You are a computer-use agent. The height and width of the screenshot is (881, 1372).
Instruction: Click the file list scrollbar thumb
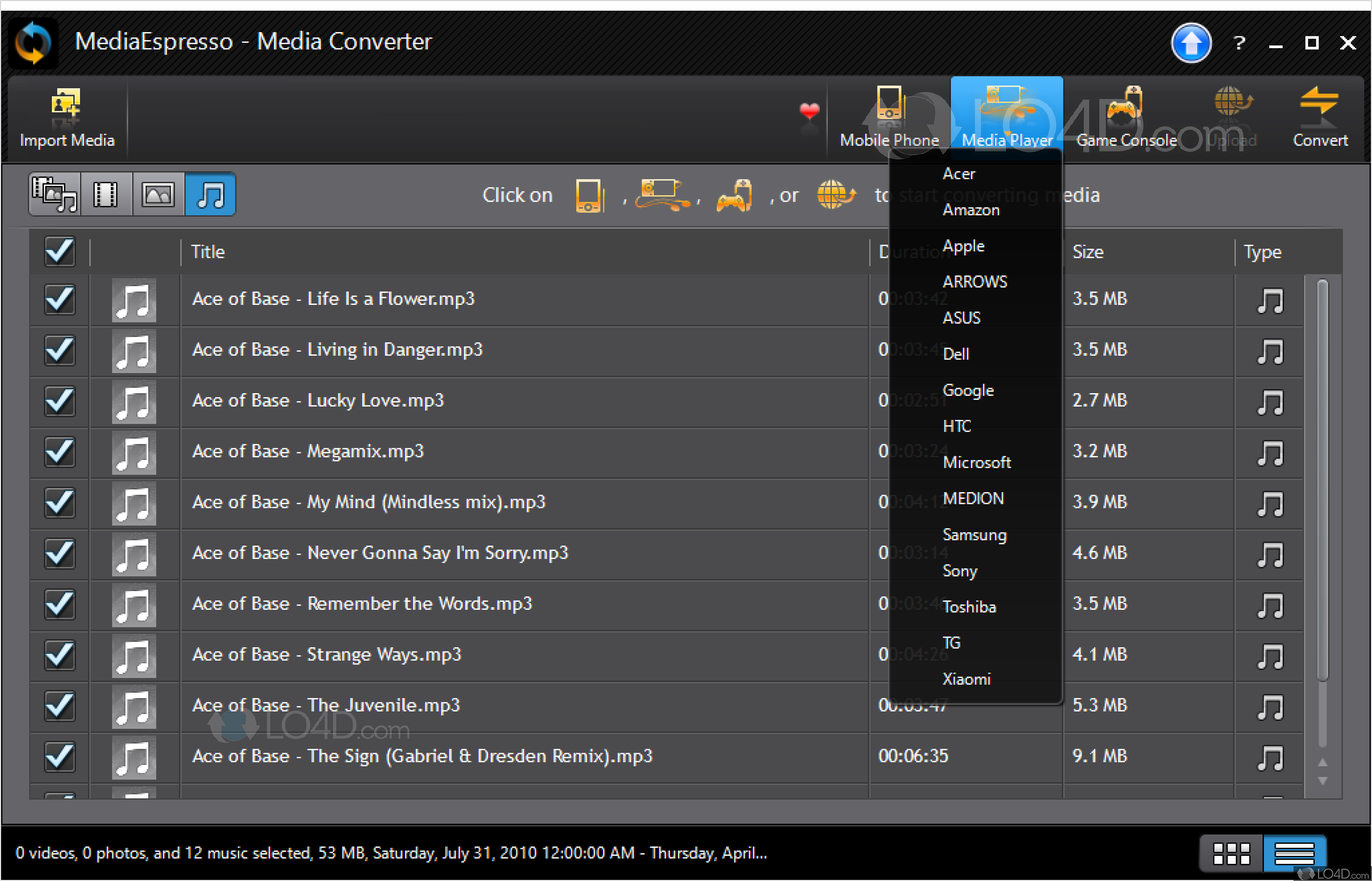tap(1322, 480)
